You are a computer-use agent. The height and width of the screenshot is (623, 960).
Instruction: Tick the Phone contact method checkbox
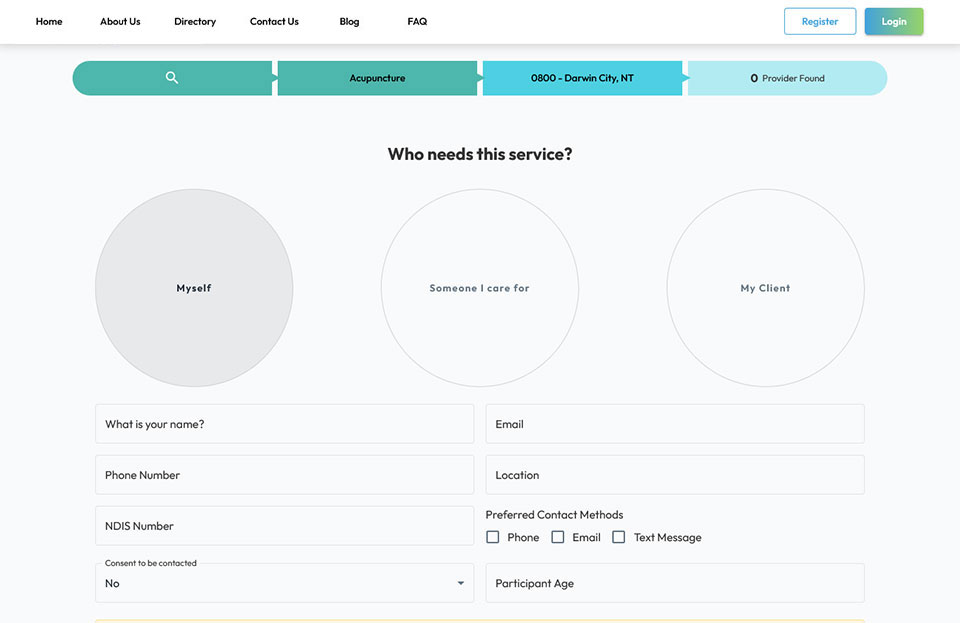pos(493,537)
